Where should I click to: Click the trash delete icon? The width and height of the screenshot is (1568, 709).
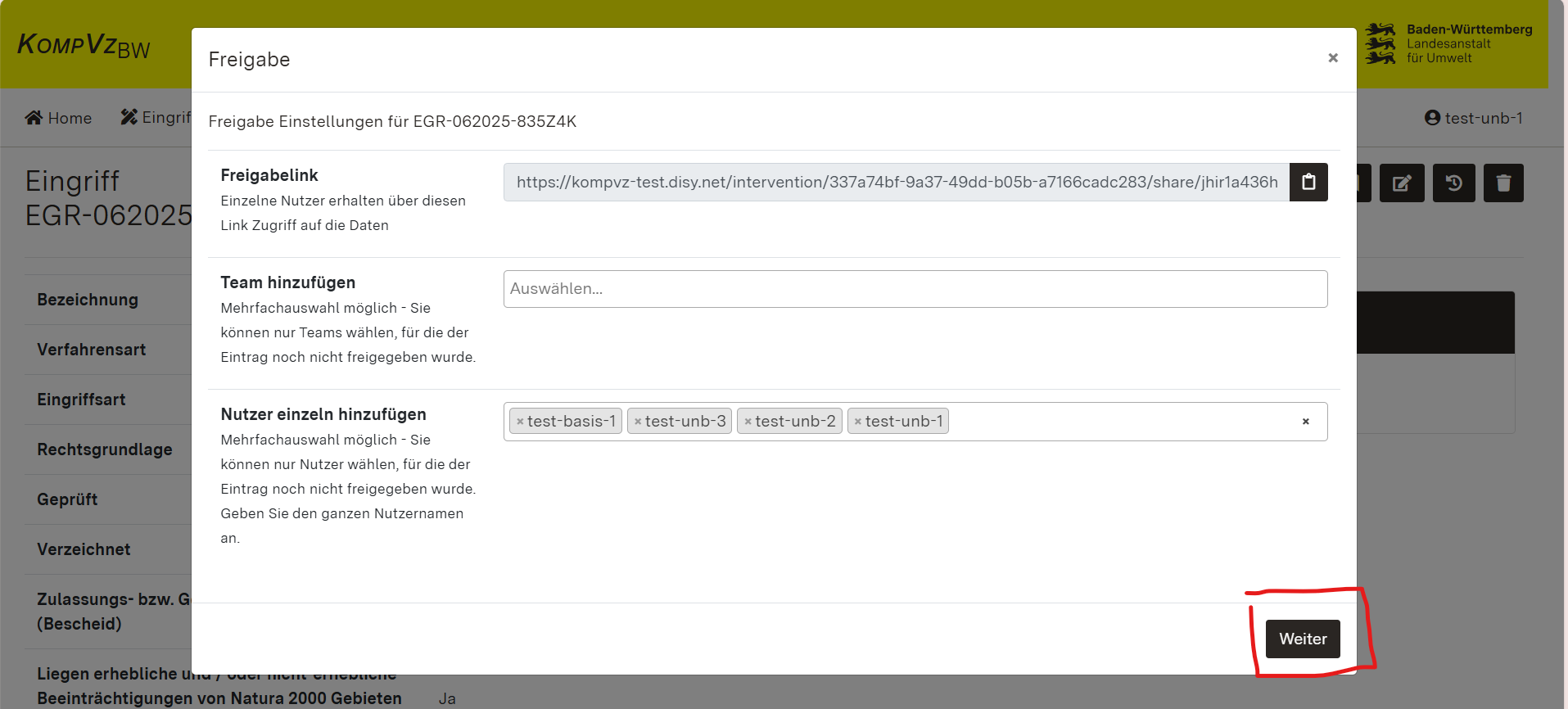pos(1503,183)
